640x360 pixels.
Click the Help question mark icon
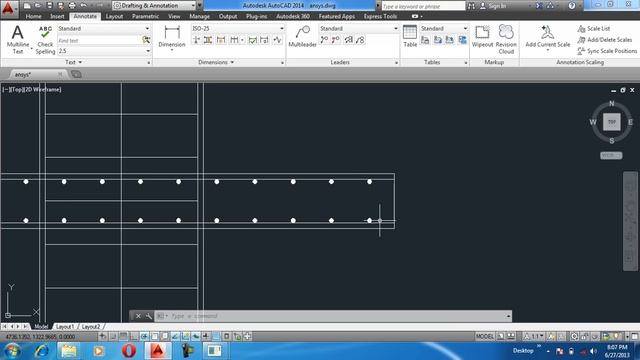pos(572,6)
